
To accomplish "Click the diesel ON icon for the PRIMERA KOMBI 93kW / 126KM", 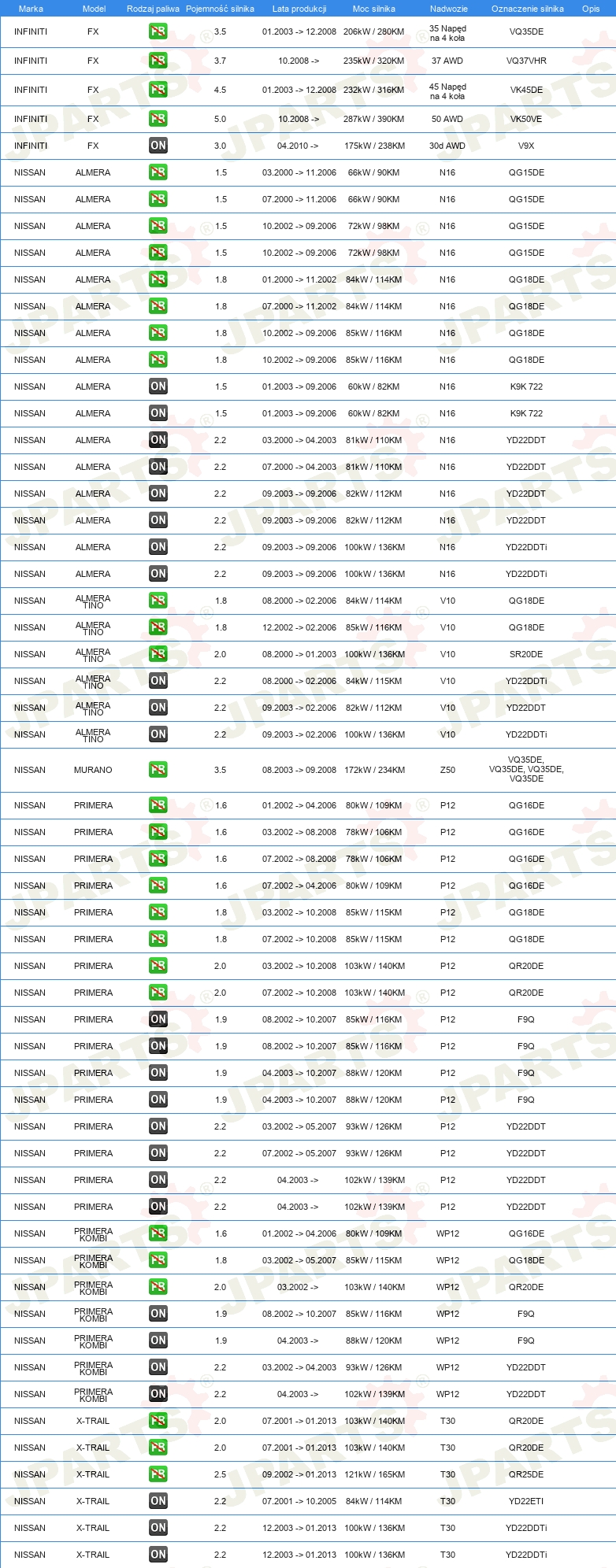I will (x=158, y=1367).
